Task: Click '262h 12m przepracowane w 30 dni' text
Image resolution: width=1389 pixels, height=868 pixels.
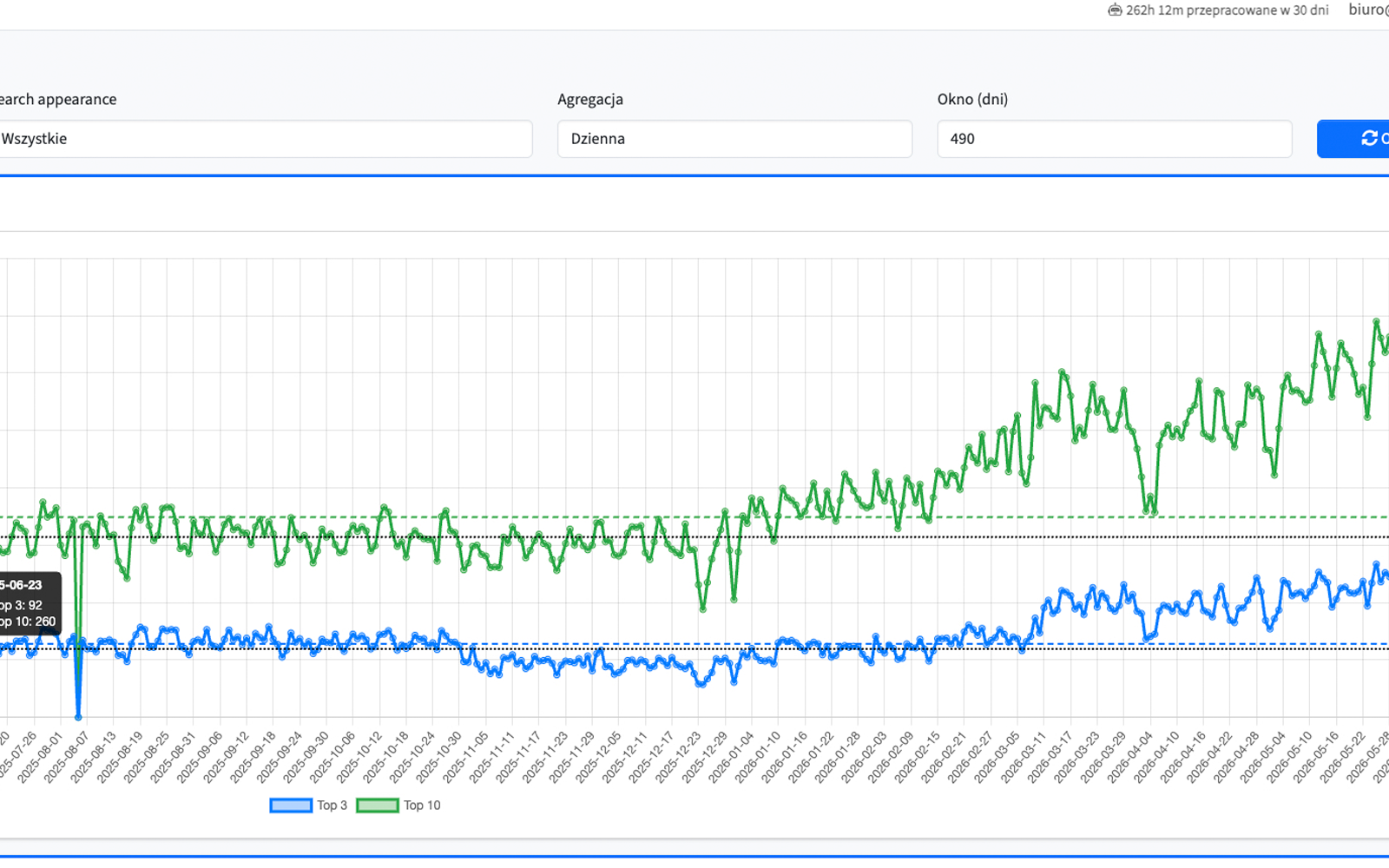Action: tap(1228, 10)
